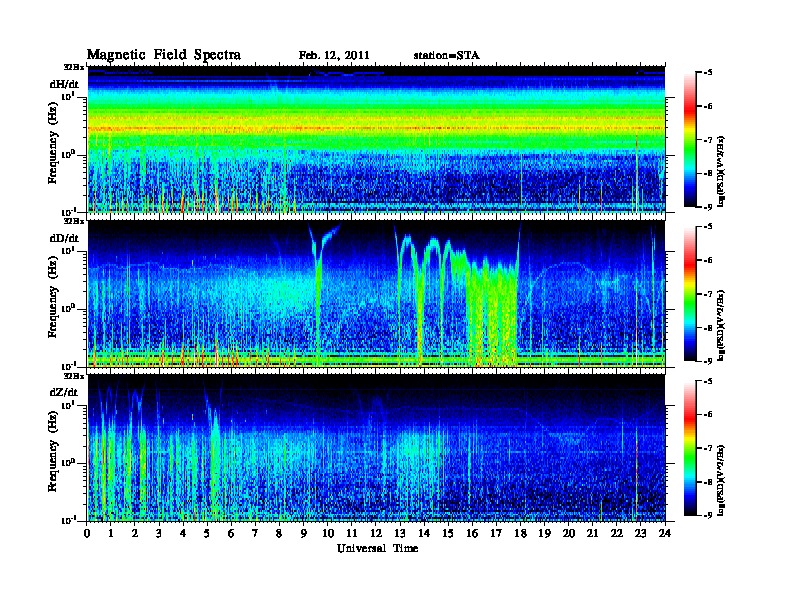Image resolution: width=792 pixels, height=612 pixels.
Task: Click the log(PSD) label beside dH/dt color scale
Action: (721, 171)
